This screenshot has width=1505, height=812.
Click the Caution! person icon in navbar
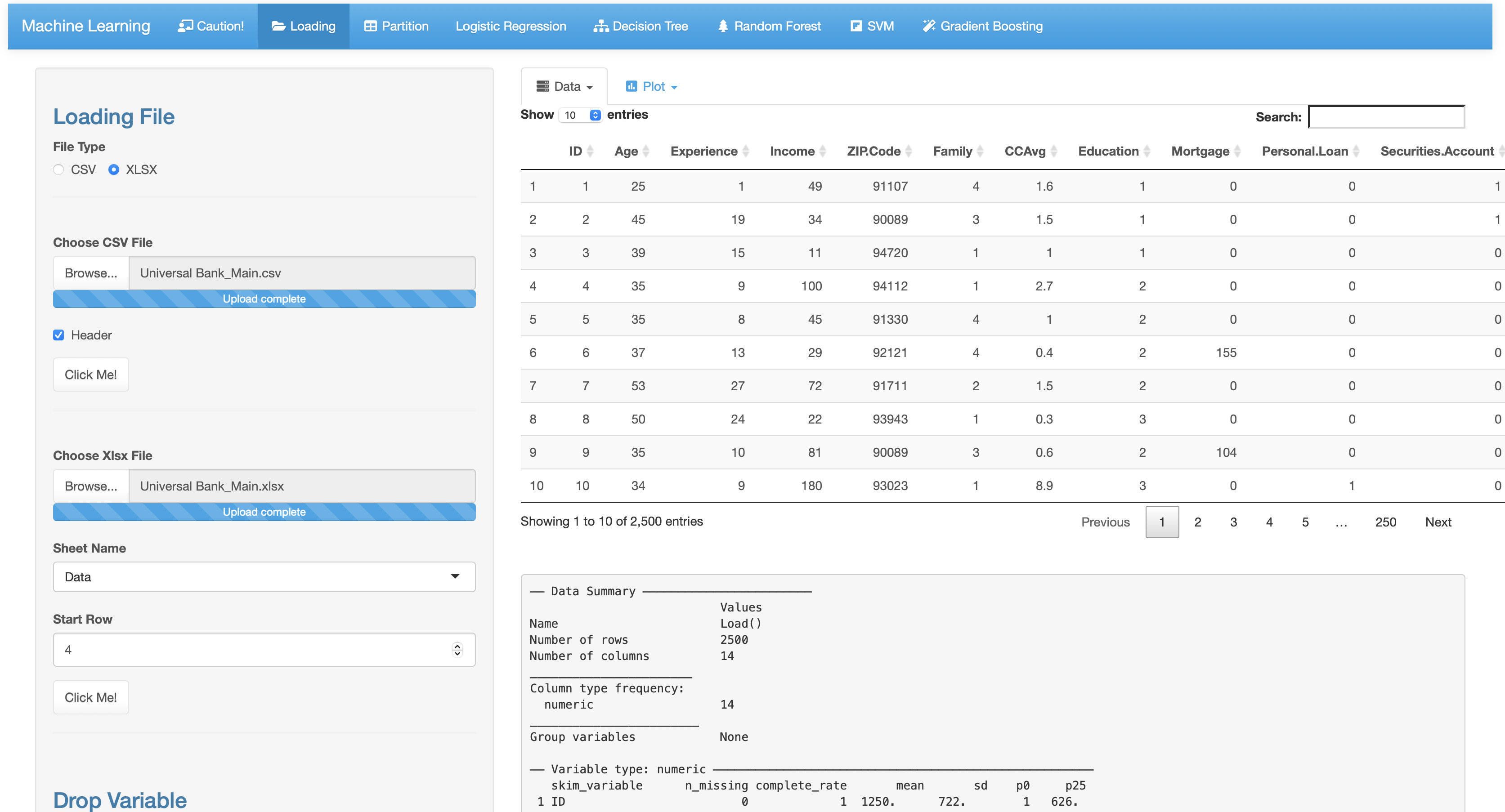point(184,26)
